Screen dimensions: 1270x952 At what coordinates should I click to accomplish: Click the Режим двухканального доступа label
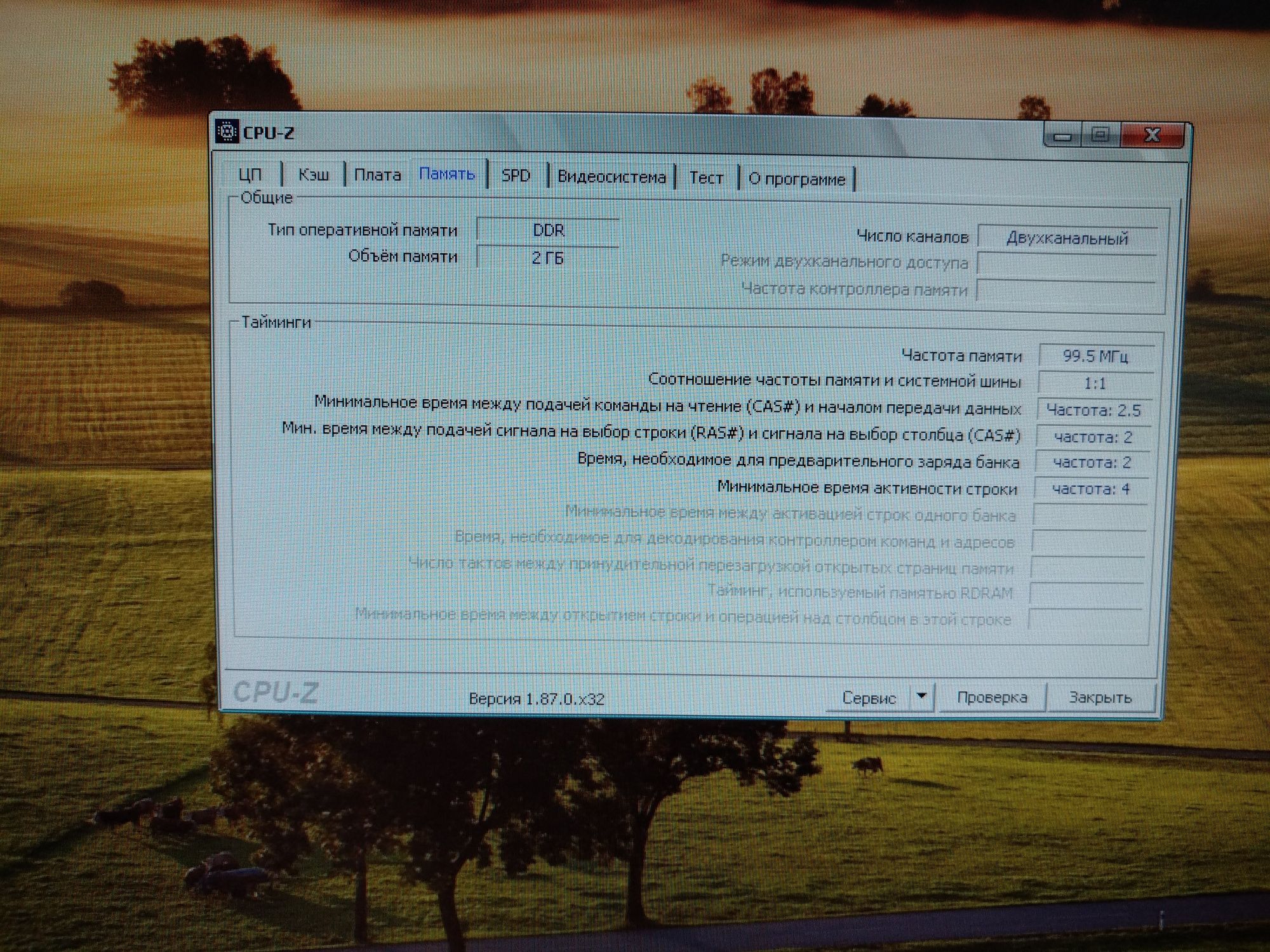tap(844, 261)
